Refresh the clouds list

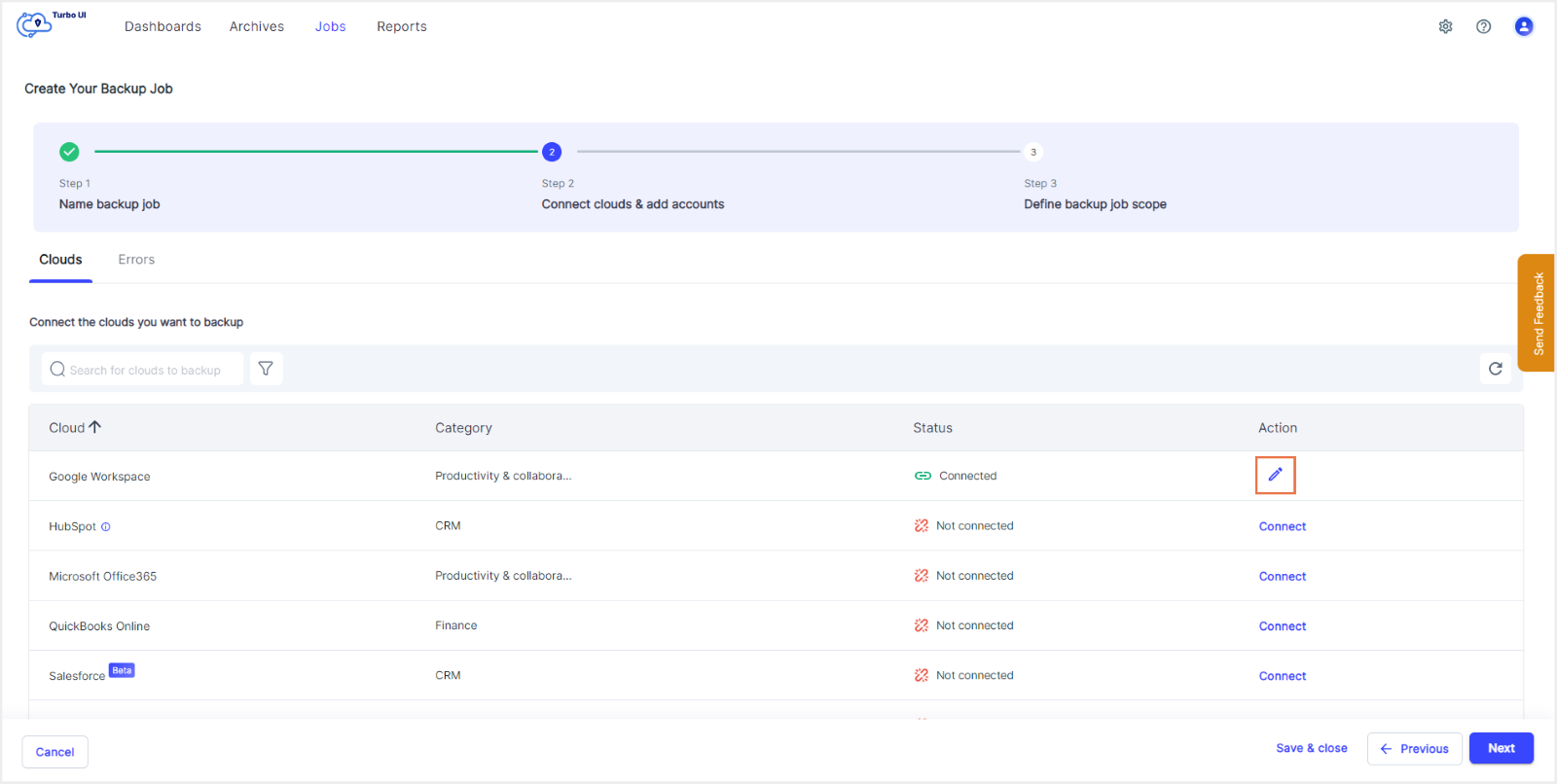1496,369
